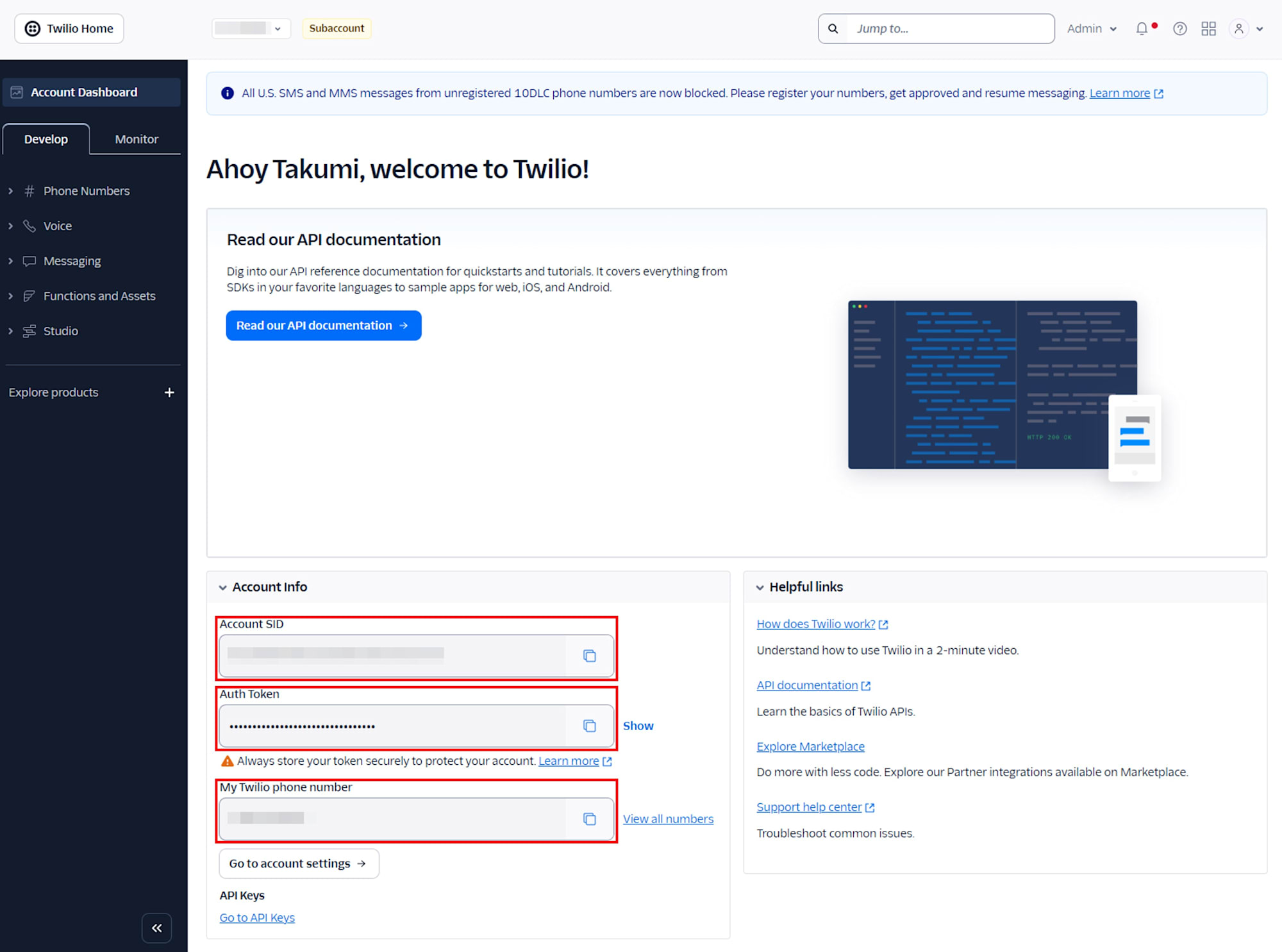This screenshot has height=952, width=1282.
Task: Open the notifications bell icon
Action: (x=1142, y=28)
